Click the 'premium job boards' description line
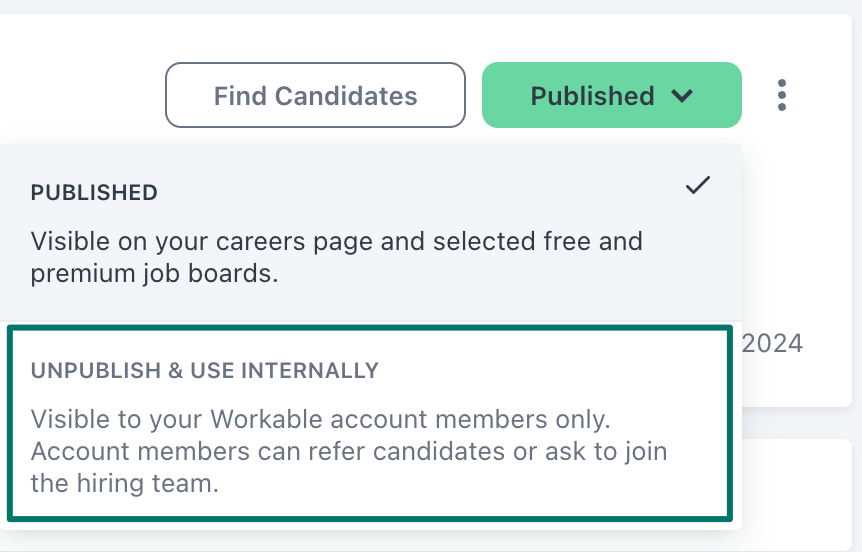This screenshot has width=862, height=552. [154, 273]
